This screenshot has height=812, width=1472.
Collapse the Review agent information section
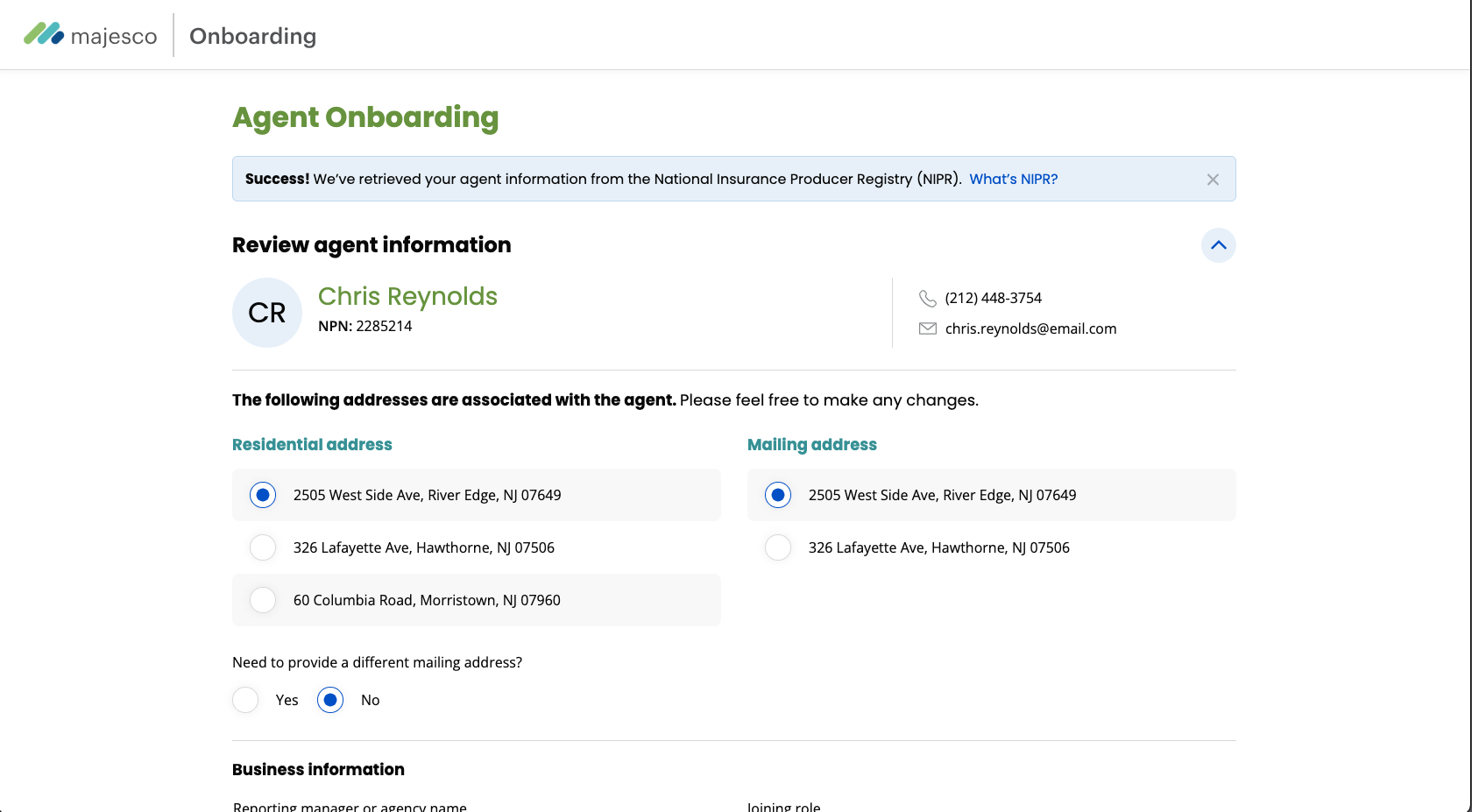1218,245
